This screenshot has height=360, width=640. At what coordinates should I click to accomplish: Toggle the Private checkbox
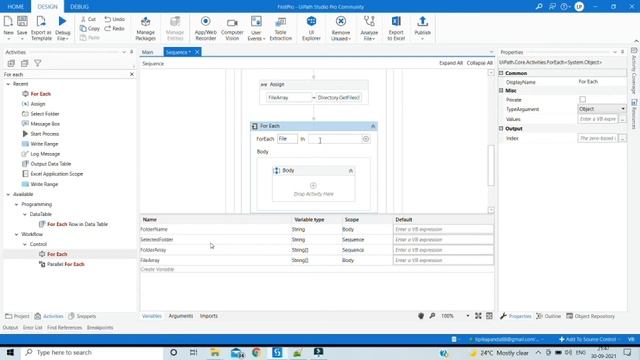[x=582, y=100]
